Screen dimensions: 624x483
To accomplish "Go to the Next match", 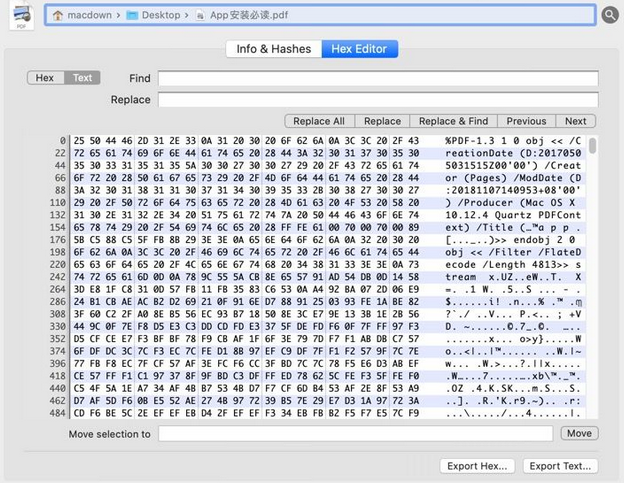I will (575, 121).
